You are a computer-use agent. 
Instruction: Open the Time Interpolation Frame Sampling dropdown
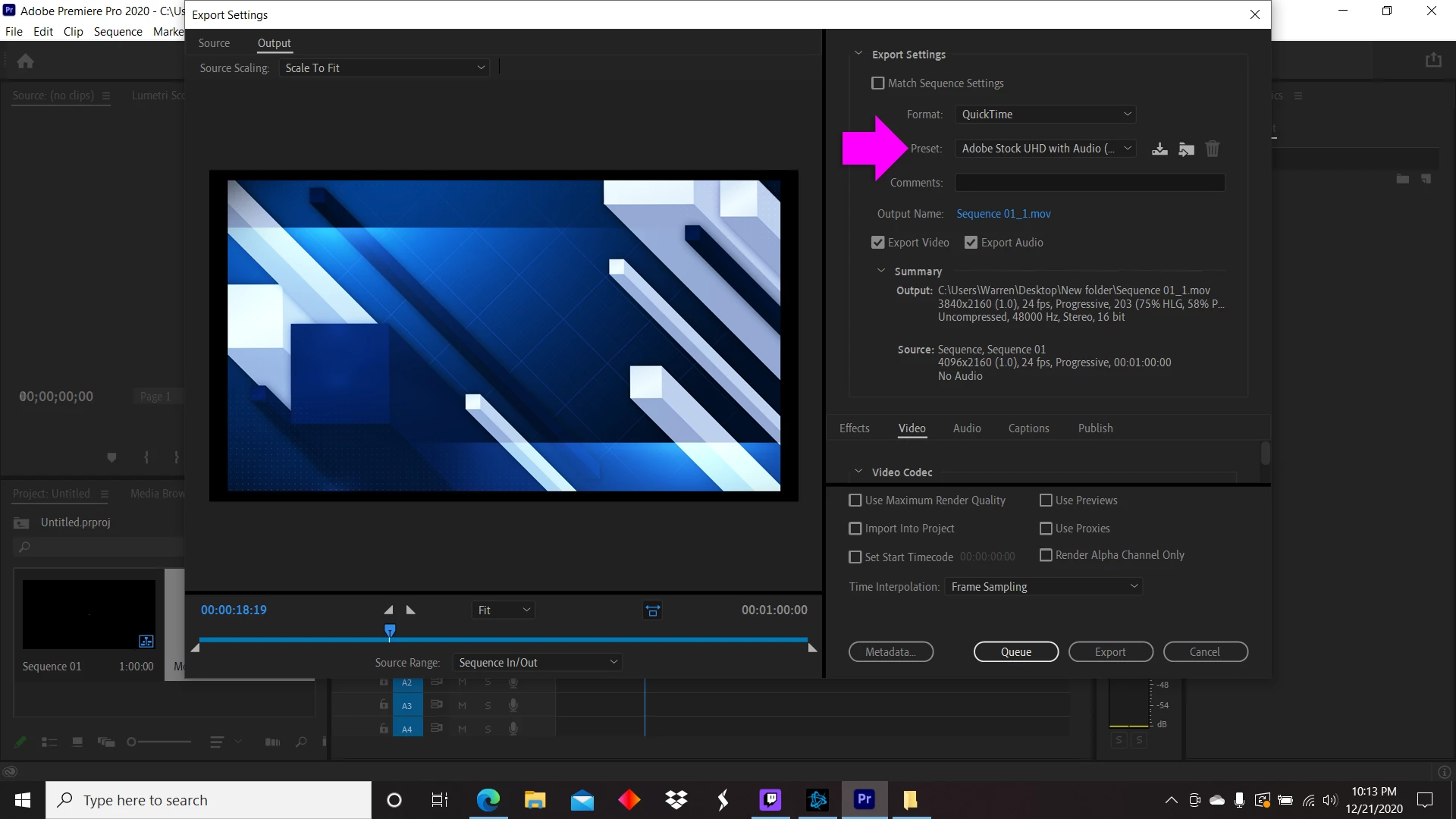(x=1043, y=587)
